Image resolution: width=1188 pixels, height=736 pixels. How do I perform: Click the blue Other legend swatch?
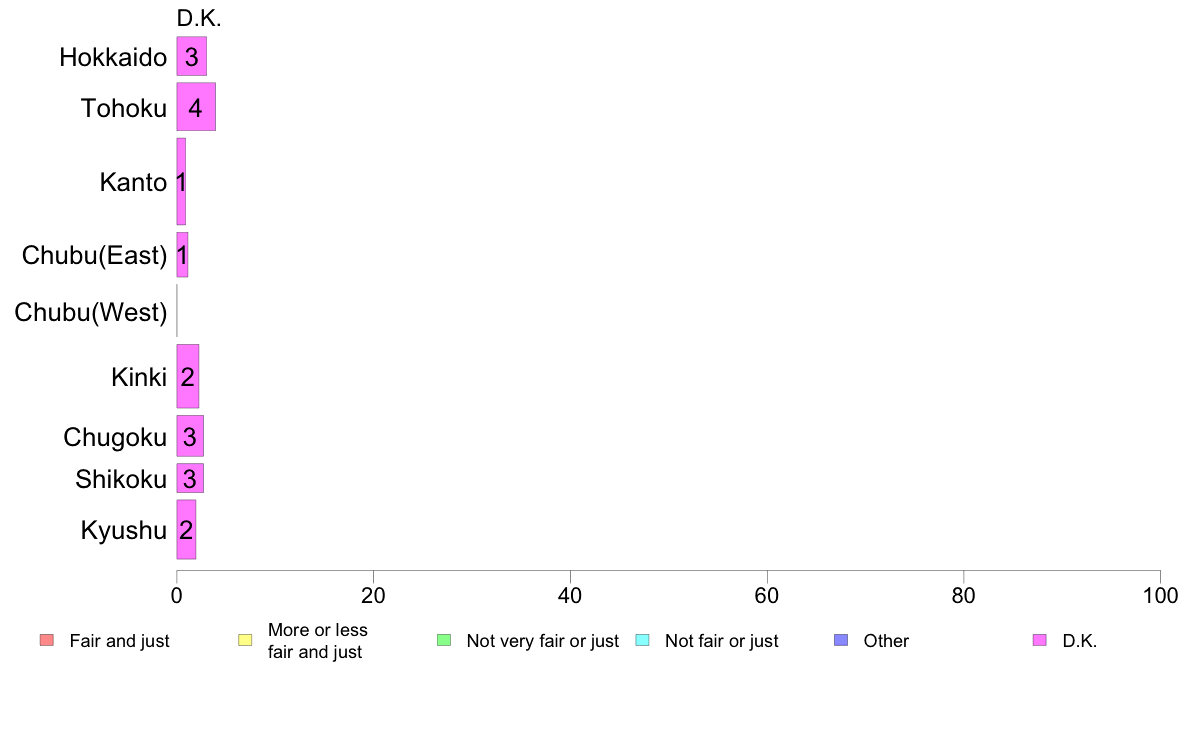click(841, 640)
